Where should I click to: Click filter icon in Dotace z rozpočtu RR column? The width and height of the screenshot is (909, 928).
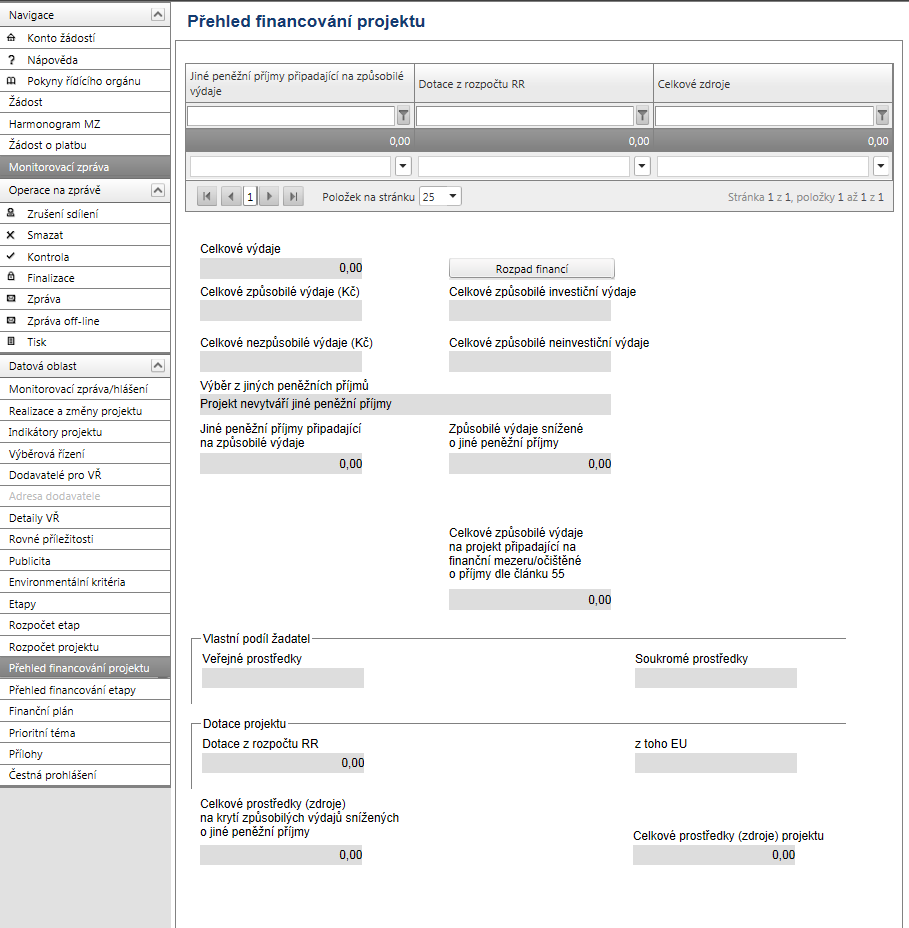[643, 115]
